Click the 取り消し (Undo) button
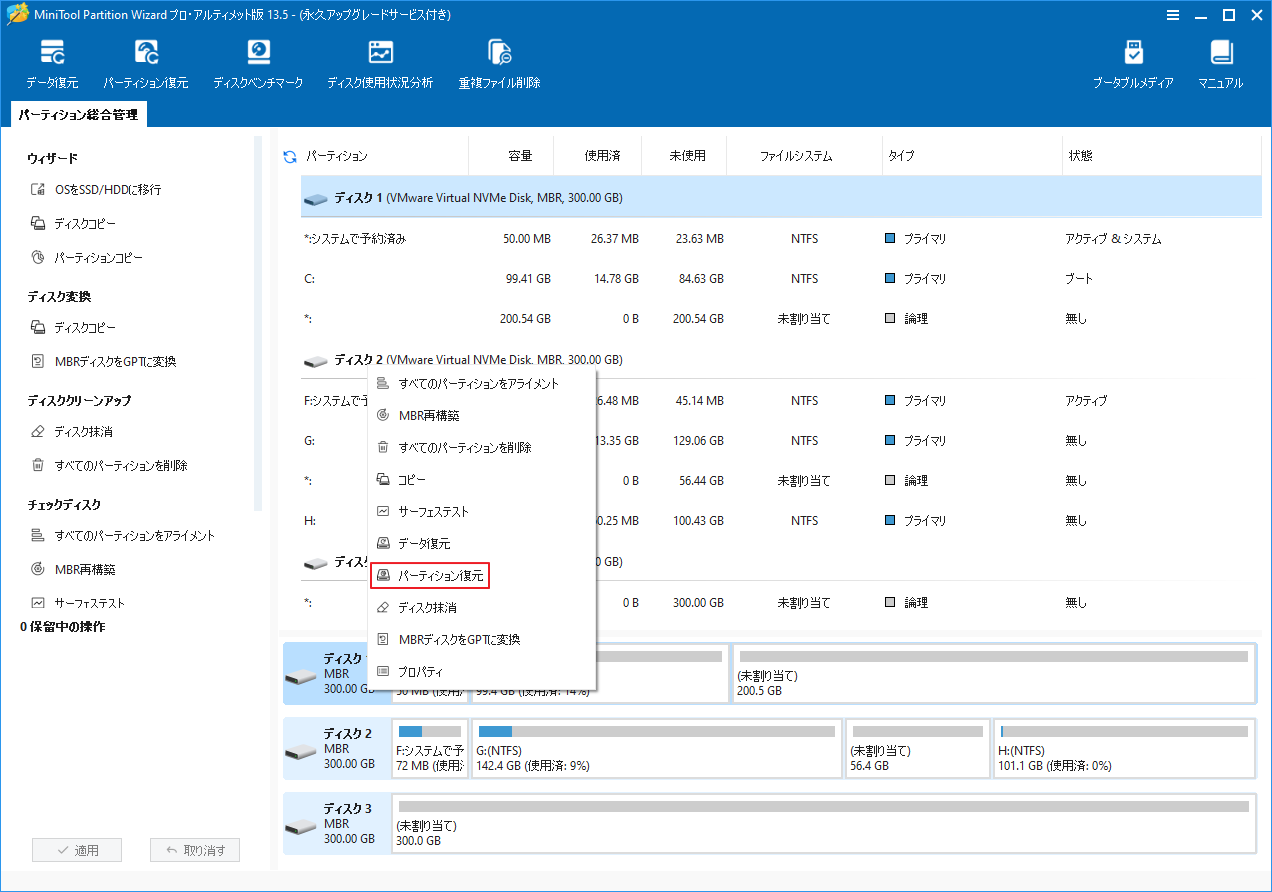The image size is (1272, 892). click(x=195, y=849)
